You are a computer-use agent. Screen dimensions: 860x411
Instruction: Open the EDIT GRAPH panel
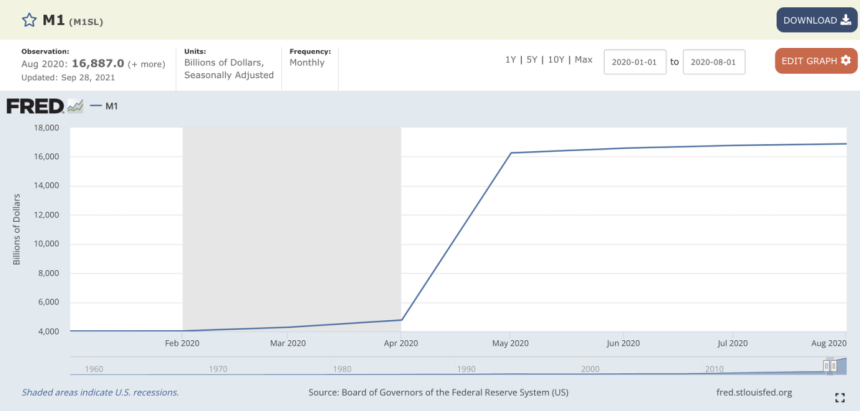[816, 61]
